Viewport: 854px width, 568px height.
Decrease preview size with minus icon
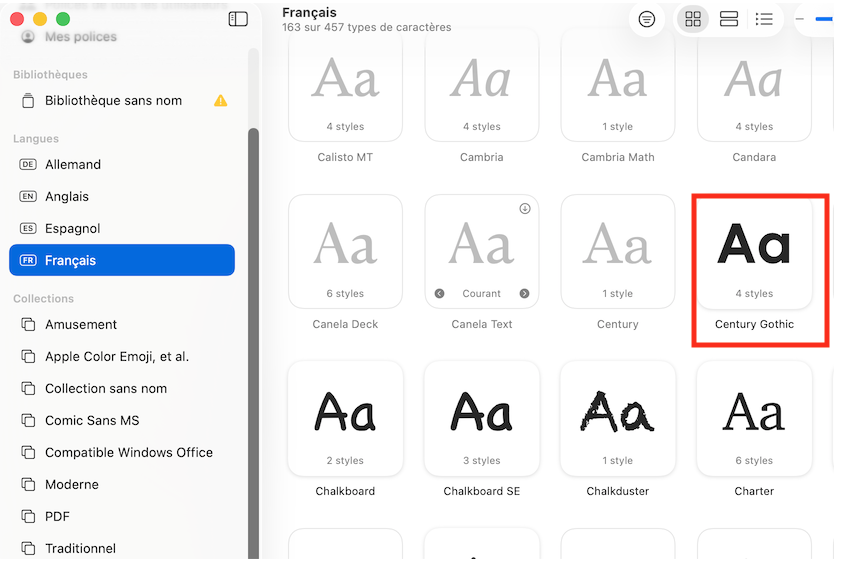[800, 19]
